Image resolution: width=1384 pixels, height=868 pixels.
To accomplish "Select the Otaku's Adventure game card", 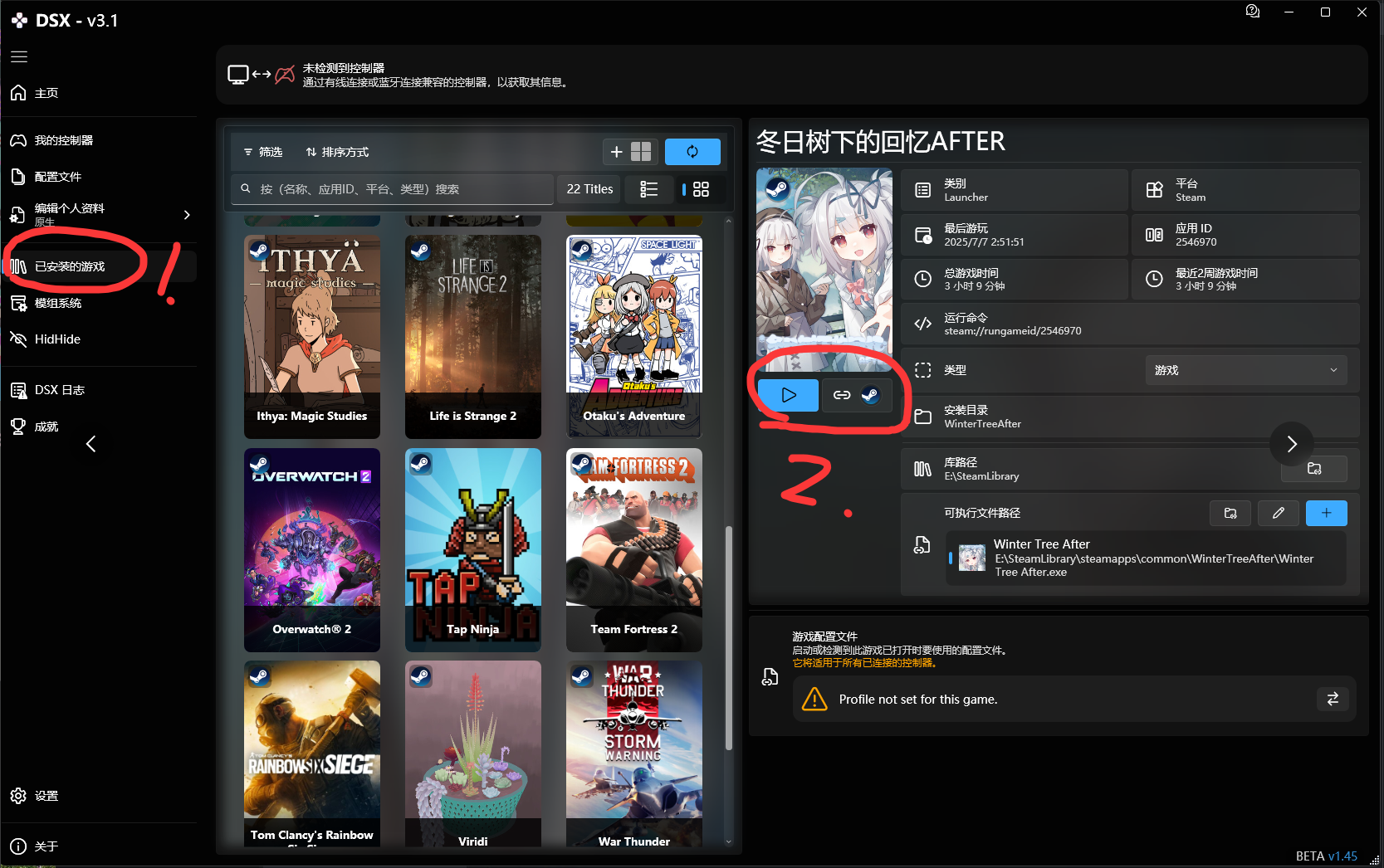I will [634, 337].
